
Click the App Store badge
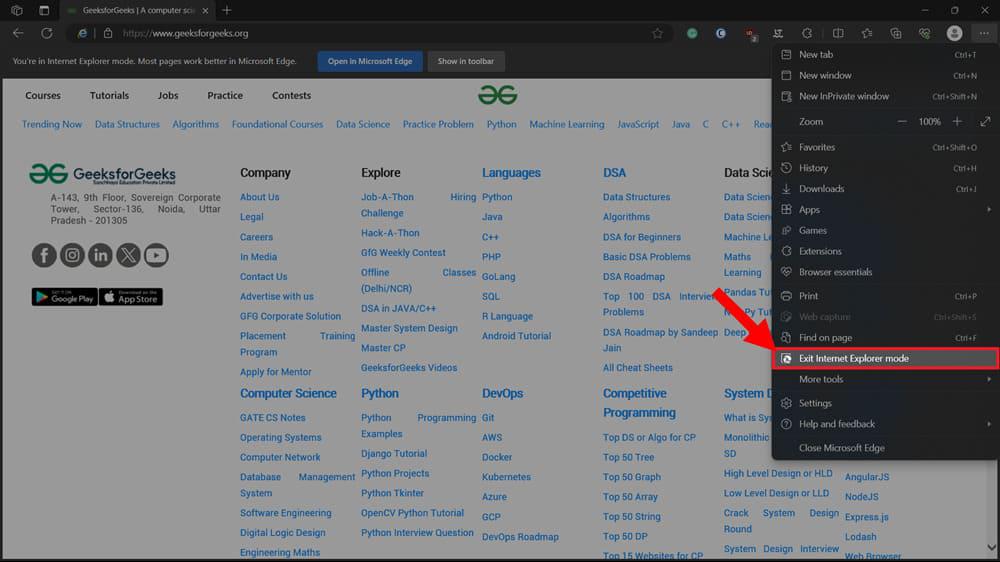131,297
